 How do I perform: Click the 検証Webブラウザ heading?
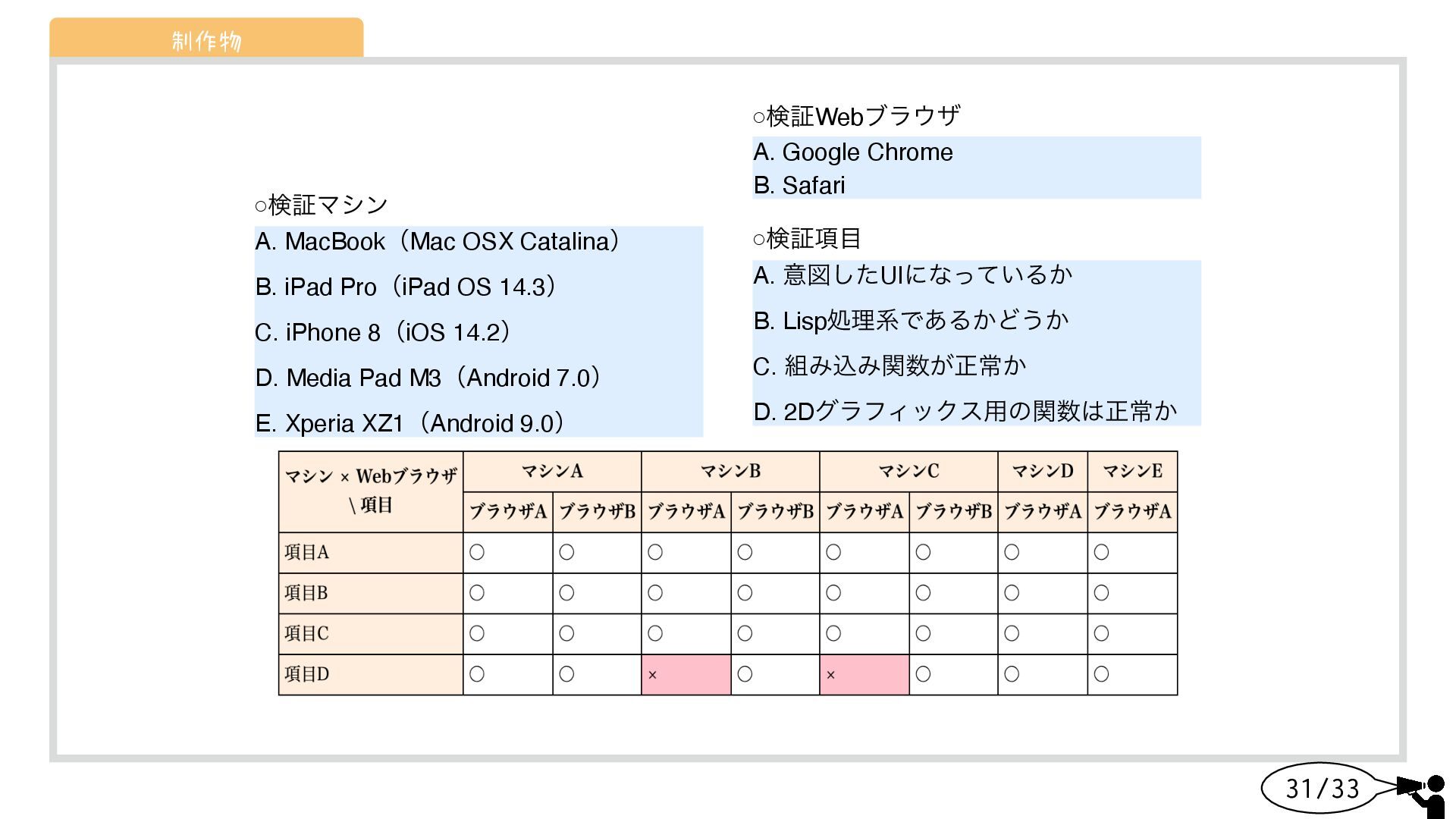pyautogui.click(x=857, y=116)
